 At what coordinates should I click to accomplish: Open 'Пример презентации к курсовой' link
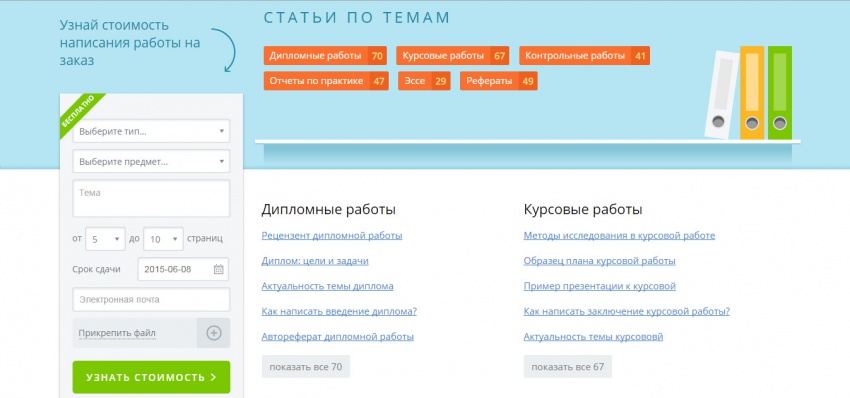[x=600, y=286]
